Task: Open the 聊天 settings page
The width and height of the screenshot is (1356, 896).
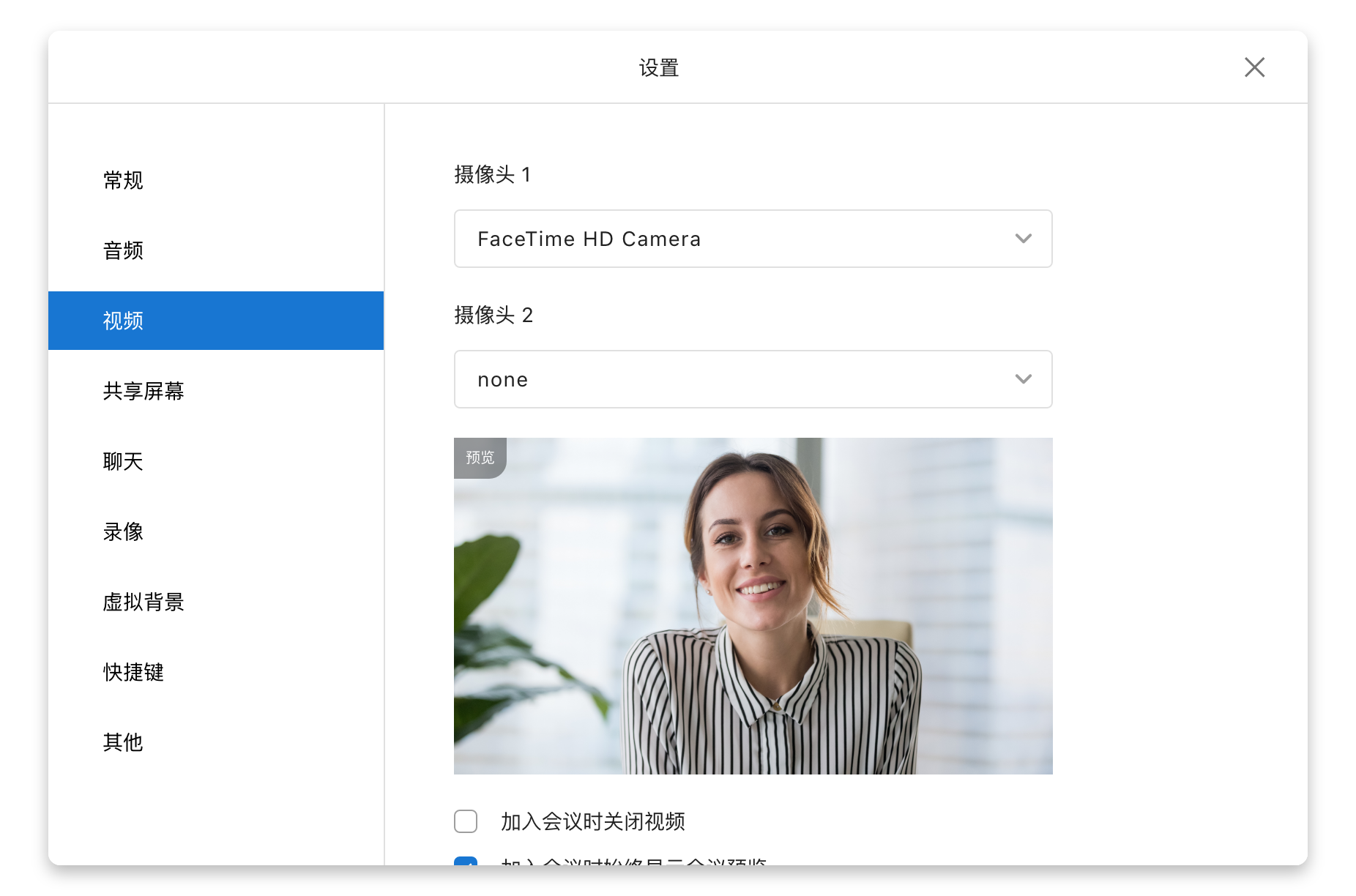Action: coord(123,461)
